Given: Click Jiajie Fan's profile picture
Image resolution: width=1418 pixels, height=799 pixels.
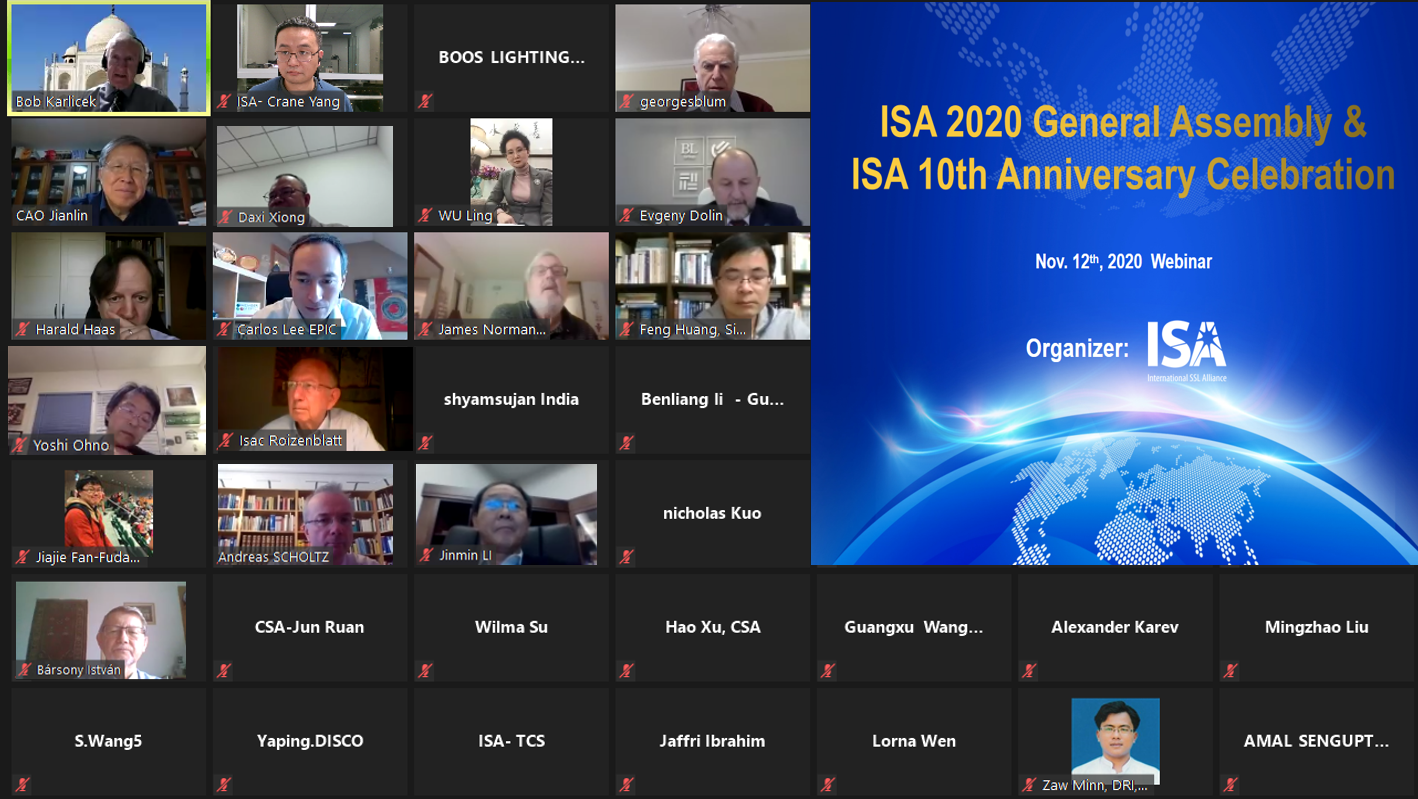Looking at the screenshot, I should click(x=108, y=510).
